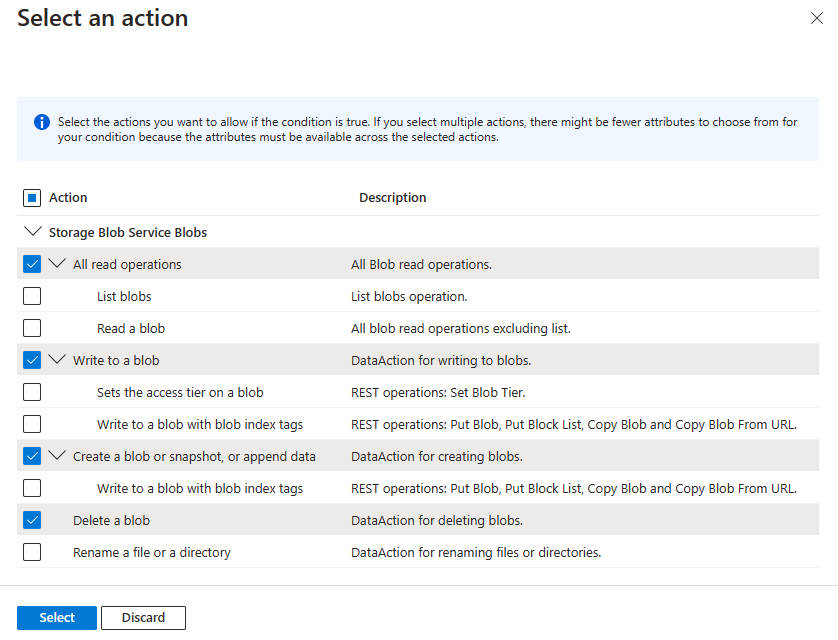Image resolution: width=838 pixels, height=640 pixels.
Task: Click the blue info icon in banner
Action: 42,122
